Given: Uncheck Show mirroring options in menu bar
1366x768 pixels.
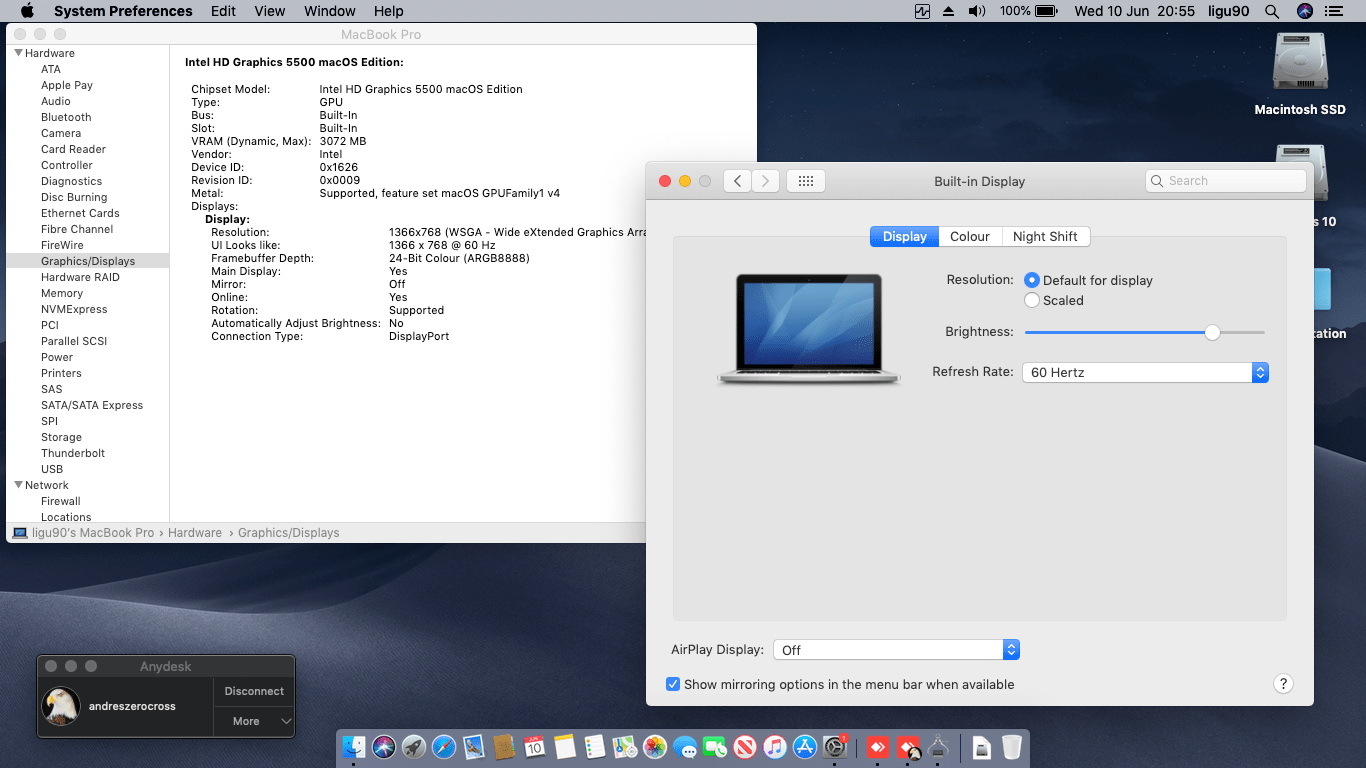Looking at the screenshot, I should [x=673, y=684].
